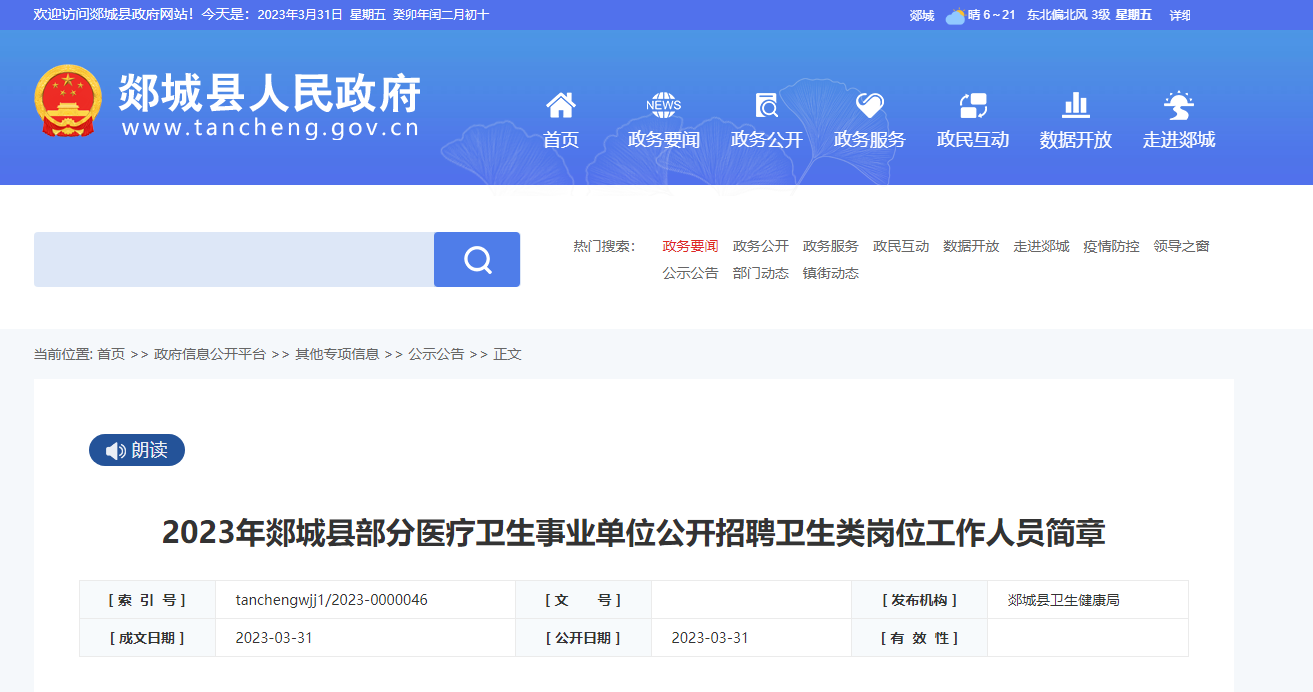1313x692 pixels.
Task: Open 镇街动态 hot search link
Action: click(x=830, y=273)
